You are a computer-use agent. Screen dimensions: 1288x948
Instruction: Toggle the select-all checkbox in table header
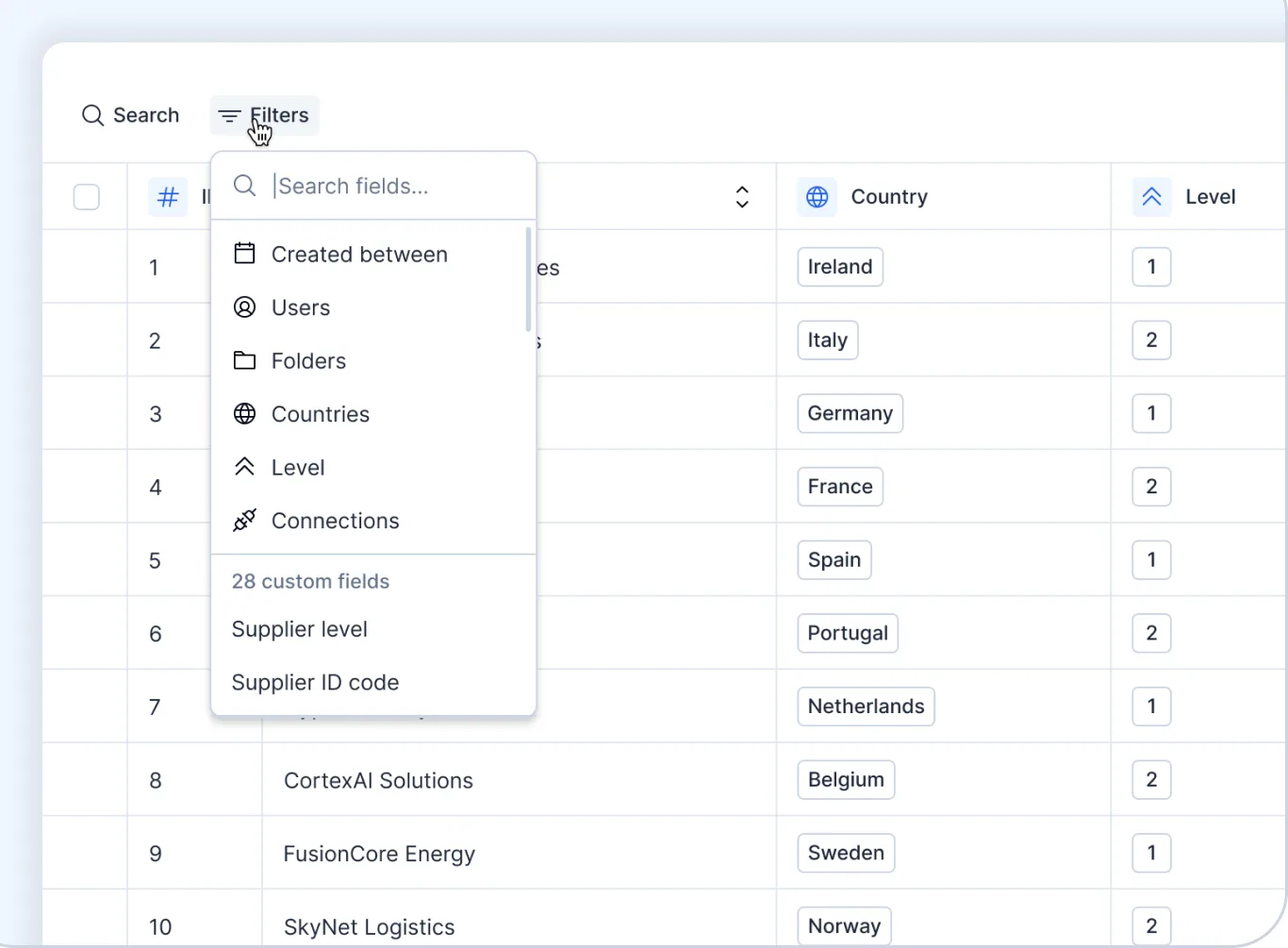tap(87, 197)
